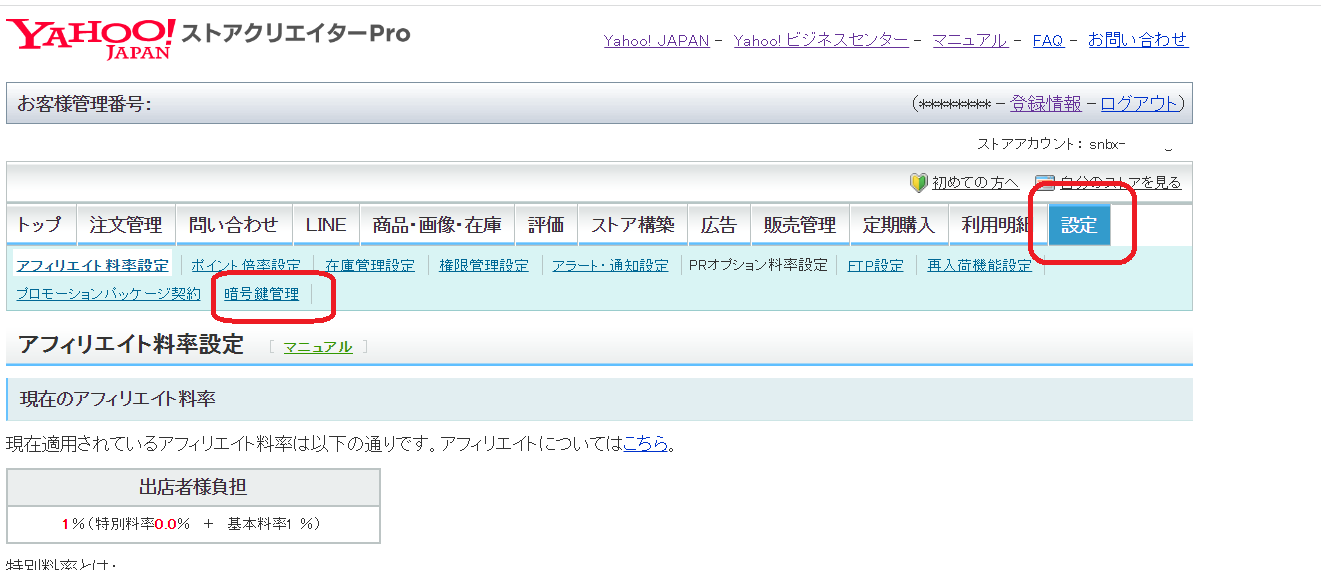Image resolution: width=1321 pixels, height=570 pixels.
Task: Select the ストア構築 tab
Action: (632, 225)
